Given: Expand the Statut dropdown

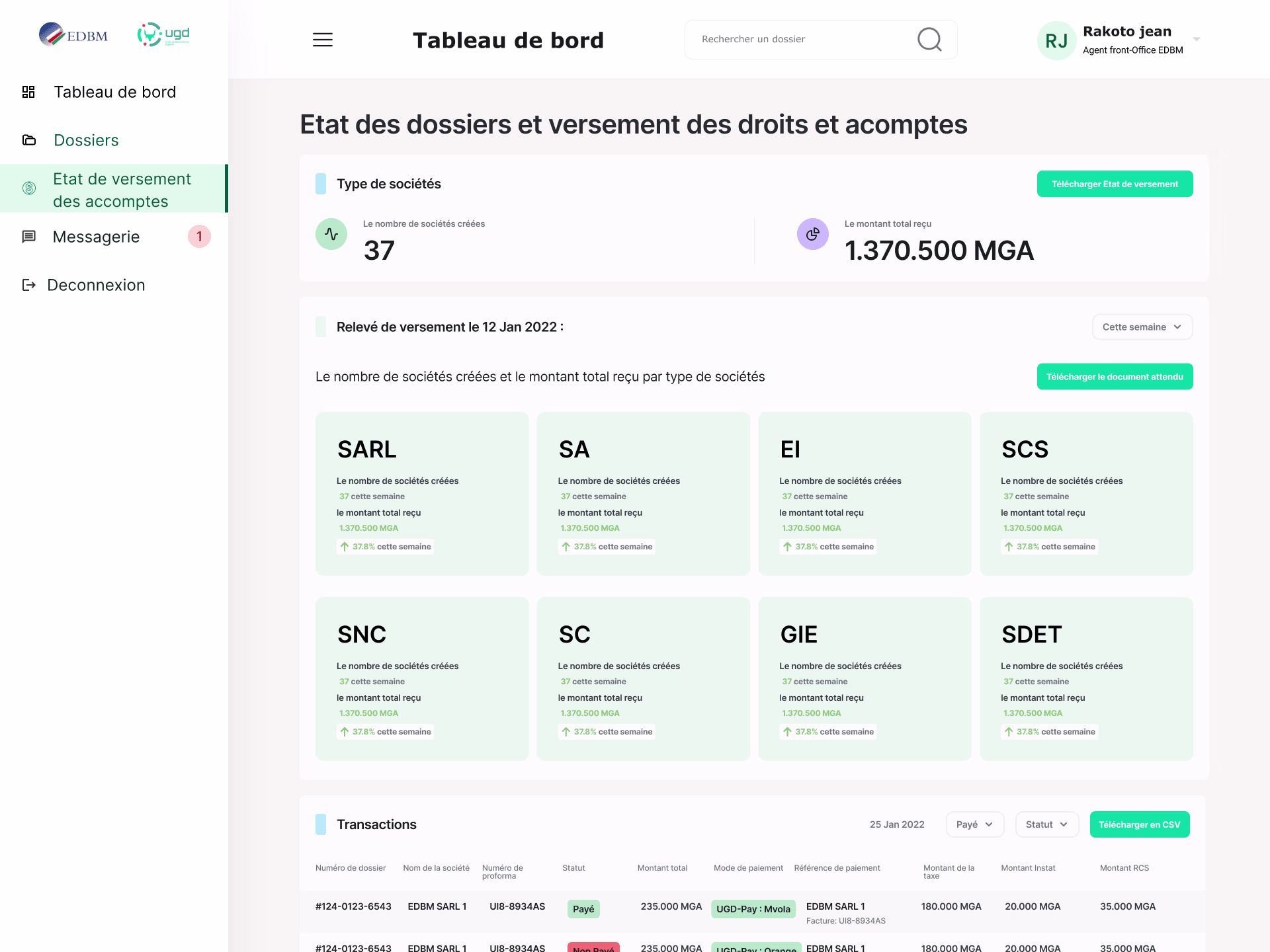Looking at the screenshot, I should point(1046,824).
